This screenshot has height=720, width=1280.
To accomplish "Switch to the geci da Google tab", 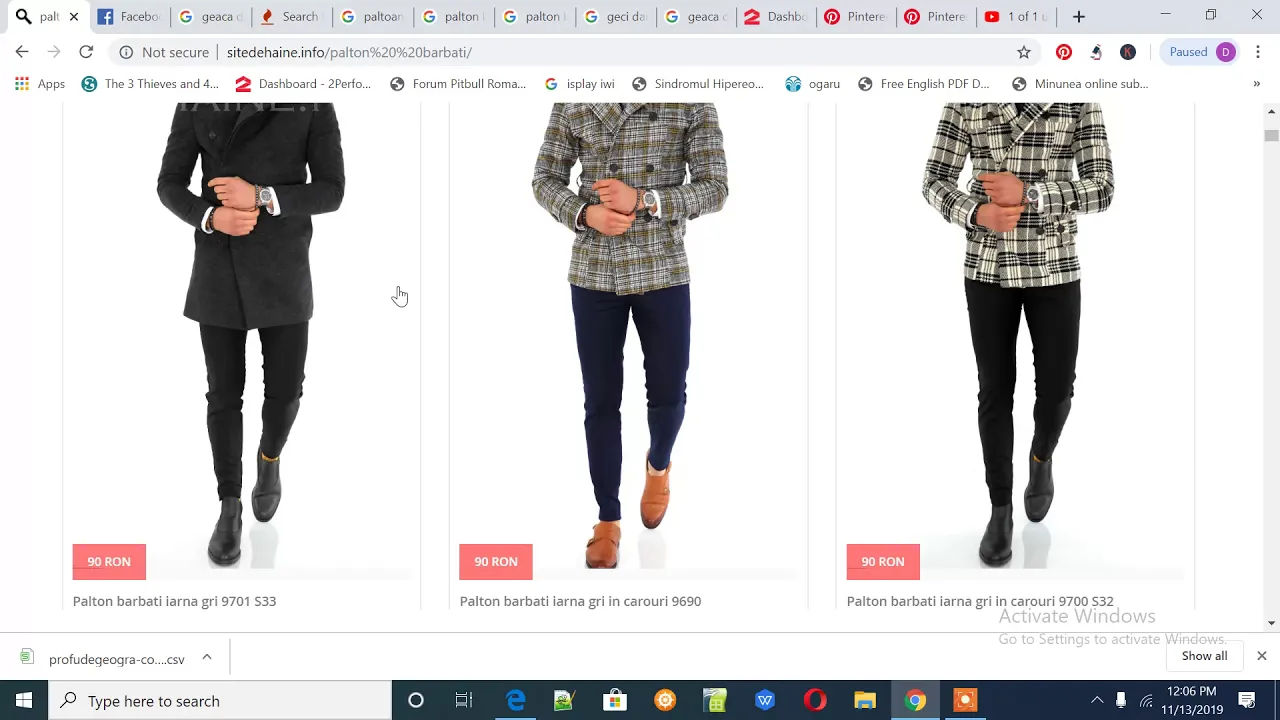I will point(615,17).
